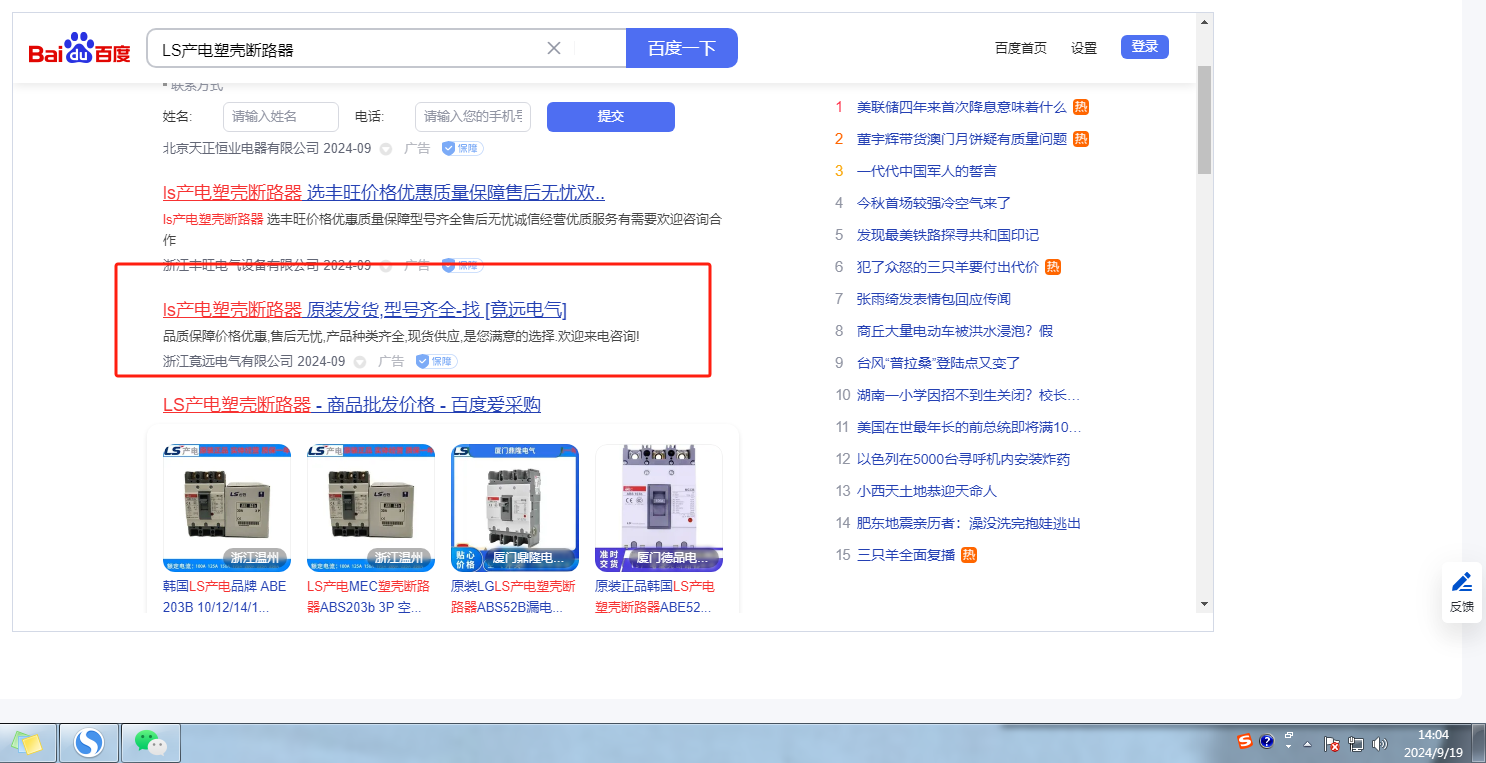Open the 韩国LS产电品牌 ABE 203B product thumbnail

(227, 508)
